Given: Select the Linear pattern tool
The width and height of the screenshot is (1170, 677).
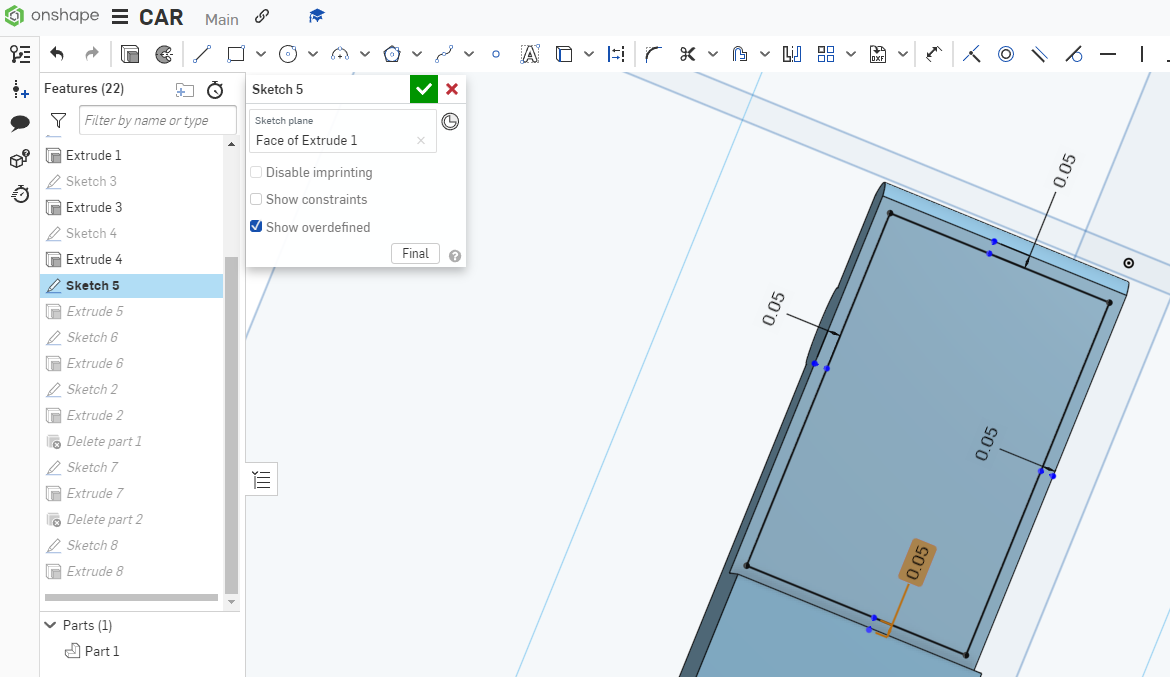Looking at the screenshot, I should (x=826, y=54).
